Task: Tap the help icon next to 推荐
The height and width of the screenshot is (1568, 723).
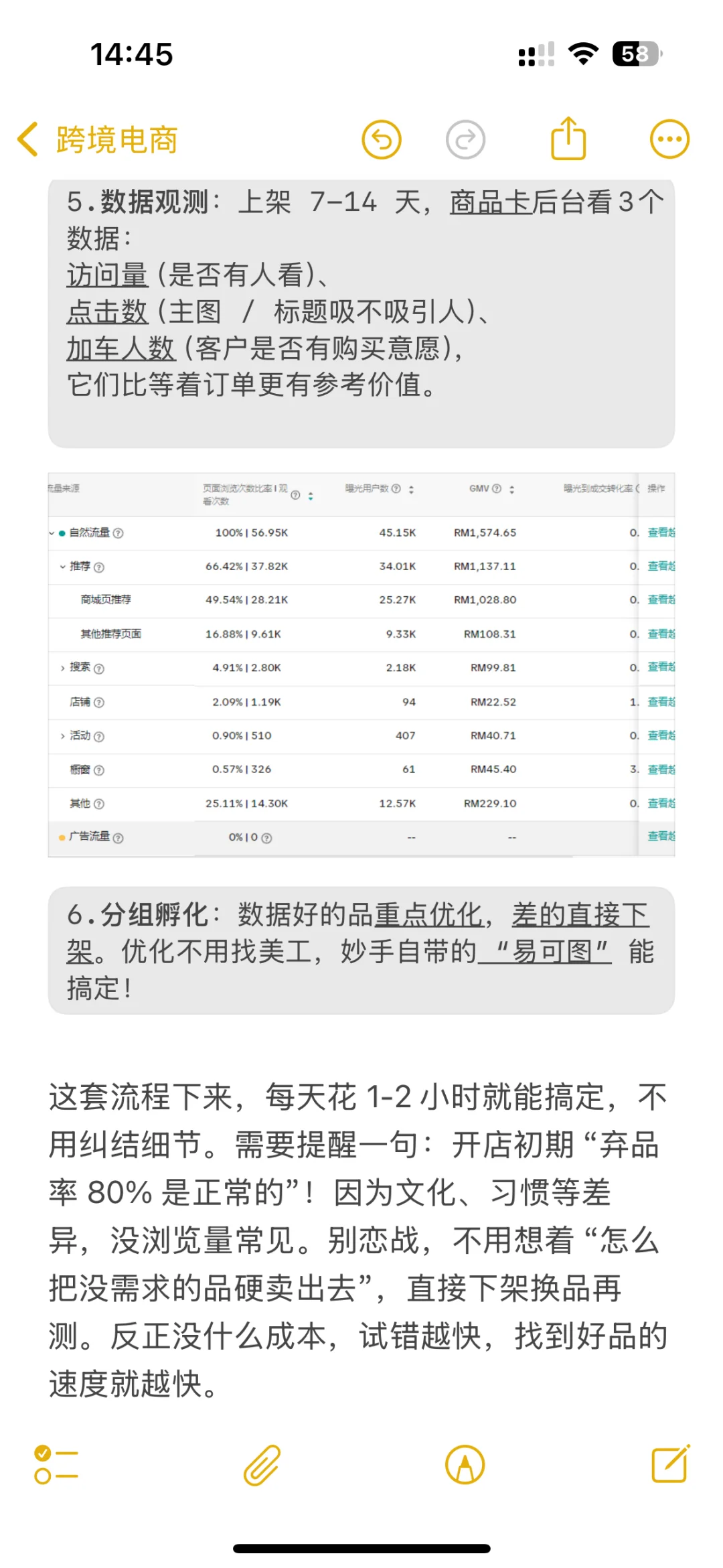Action: tap(99, 567)
